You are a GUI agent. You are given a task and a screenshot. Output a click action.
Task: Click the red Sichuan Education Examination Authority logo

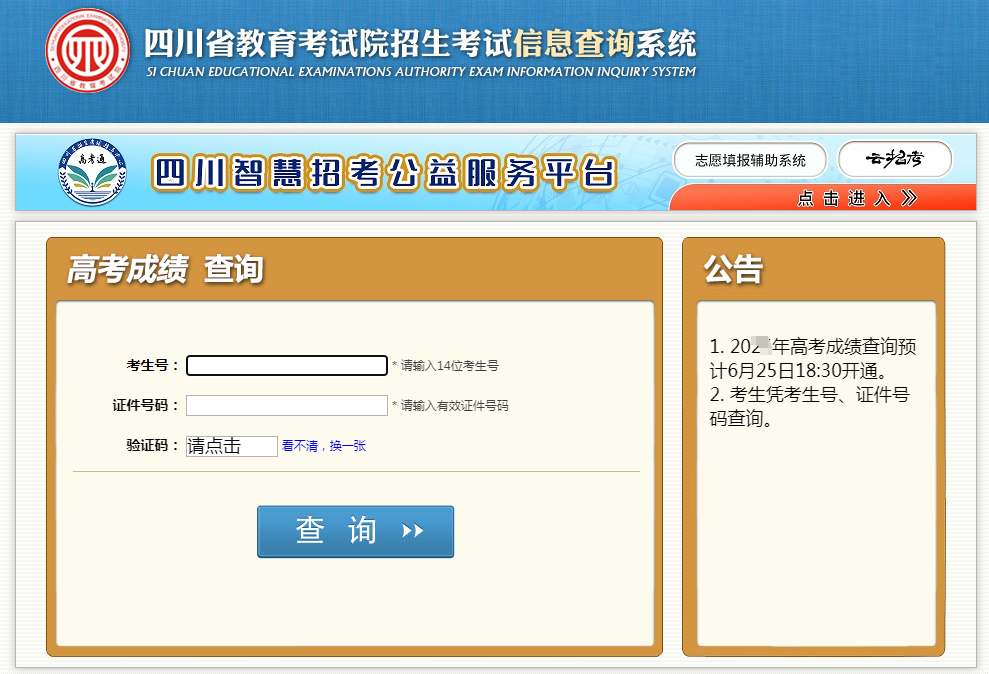click(x=88, y=50)
